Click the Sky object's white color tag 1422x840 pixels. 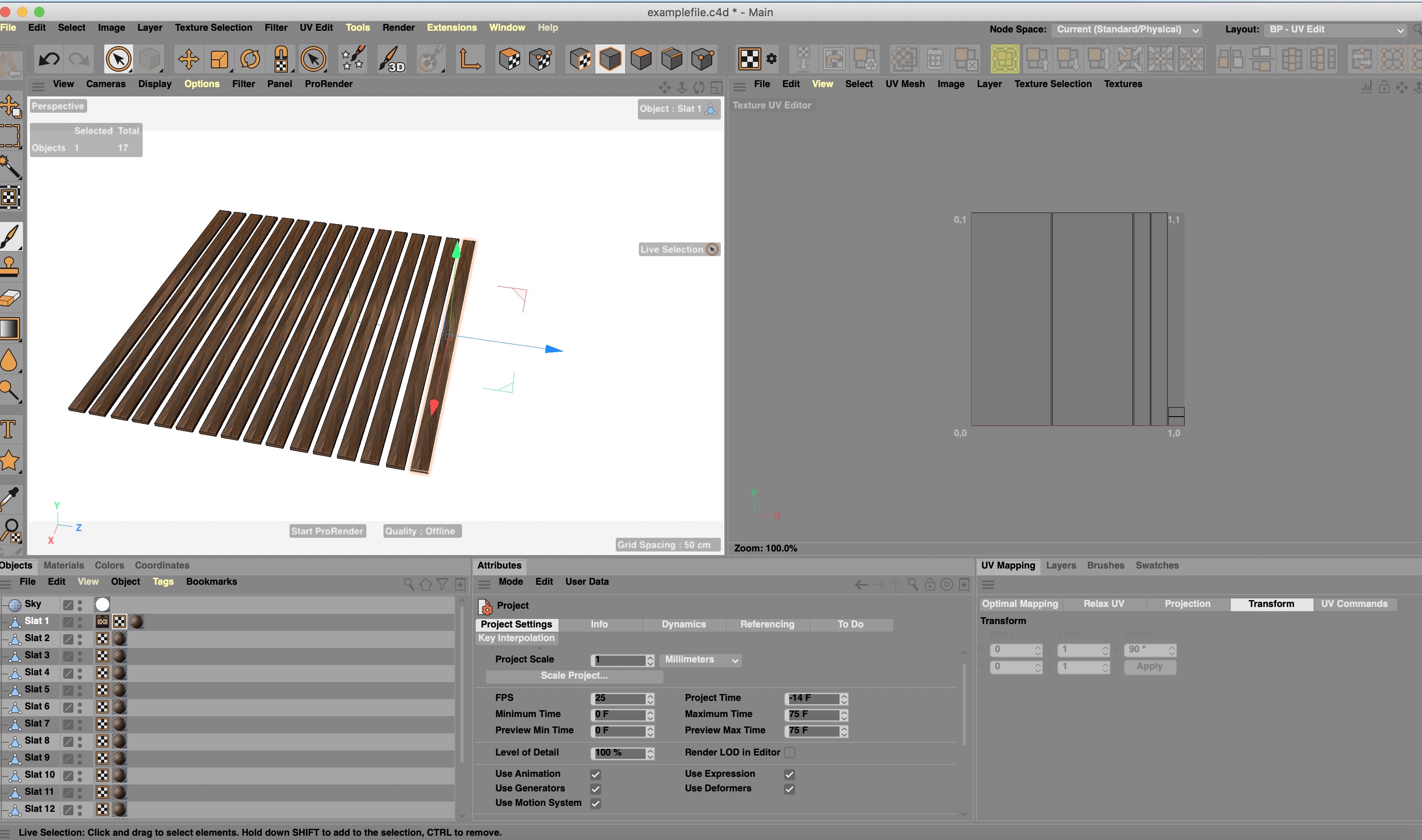[102, 604]
